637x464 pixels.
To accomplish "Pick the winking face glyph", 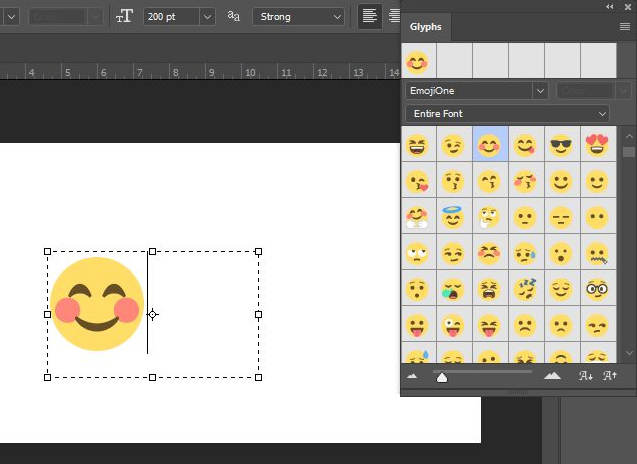I will (454, 146).
